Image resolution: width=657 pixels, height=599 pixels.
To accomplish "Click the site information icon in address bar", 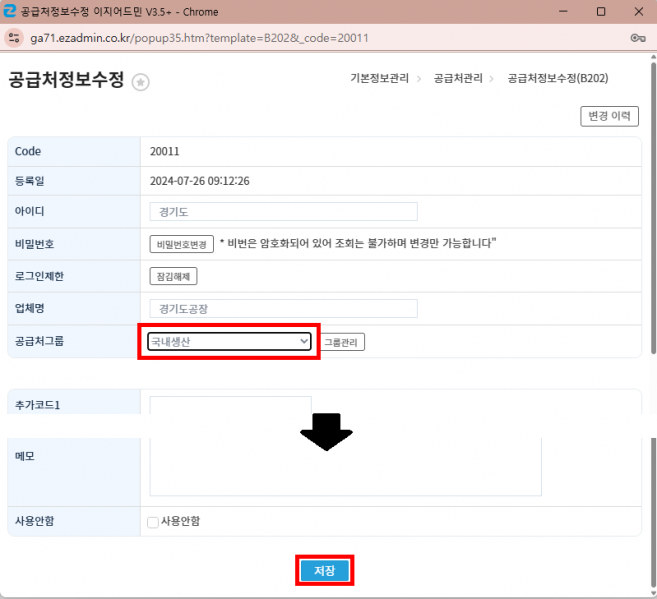I will tap(14, 37).
